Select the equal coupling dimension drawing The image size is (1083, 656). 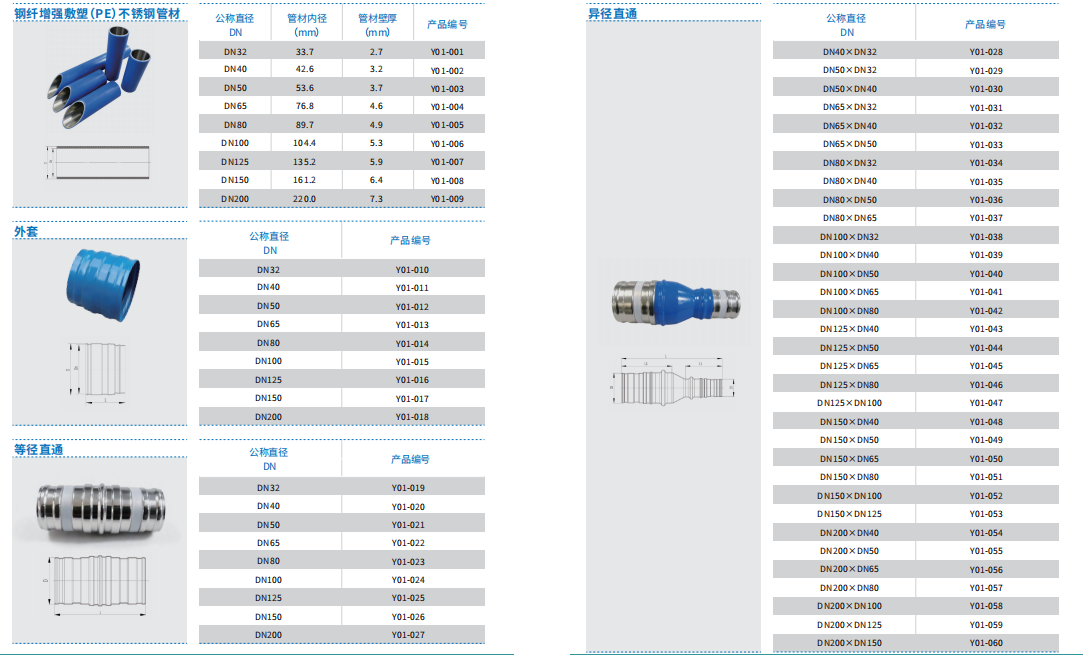coord(98,584)
